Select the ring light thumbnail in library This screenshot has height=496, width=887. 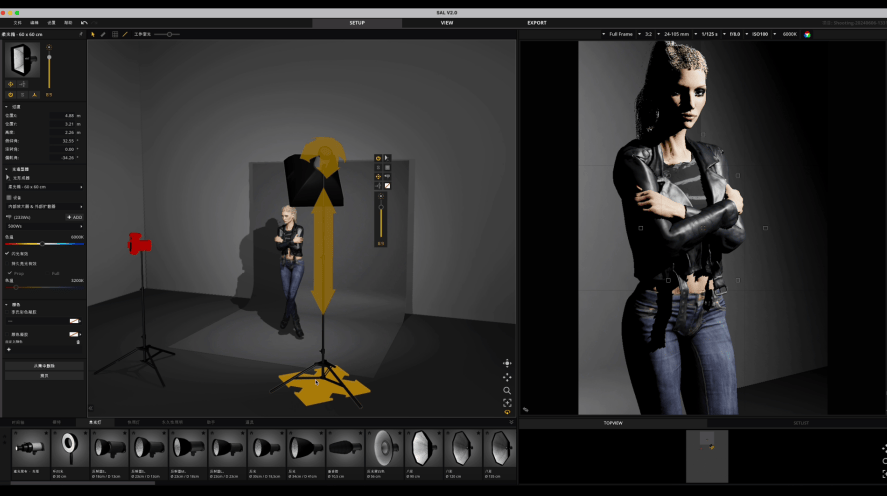coord(70,448)
